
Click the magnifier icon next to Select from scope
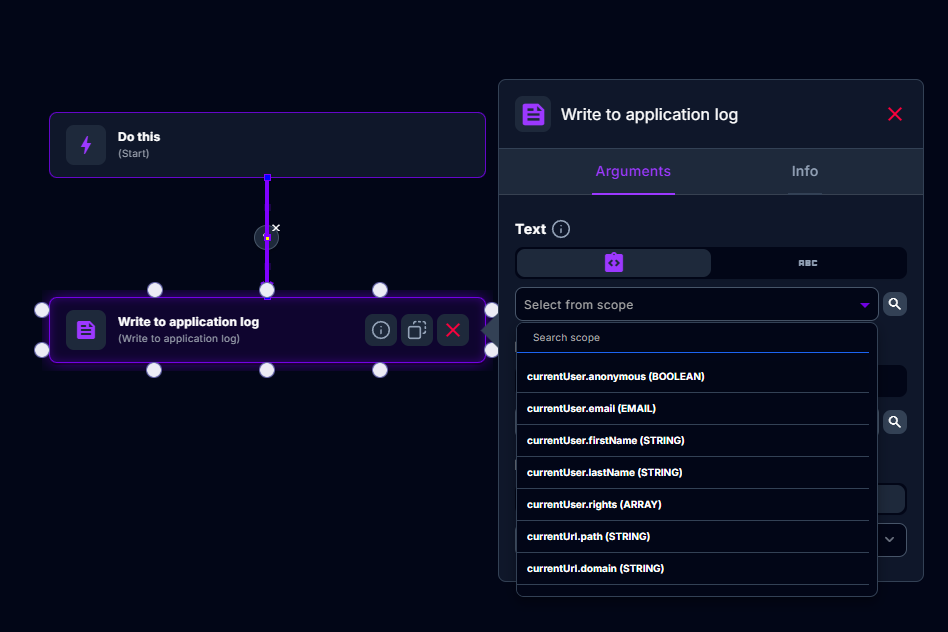coord(895,304)
